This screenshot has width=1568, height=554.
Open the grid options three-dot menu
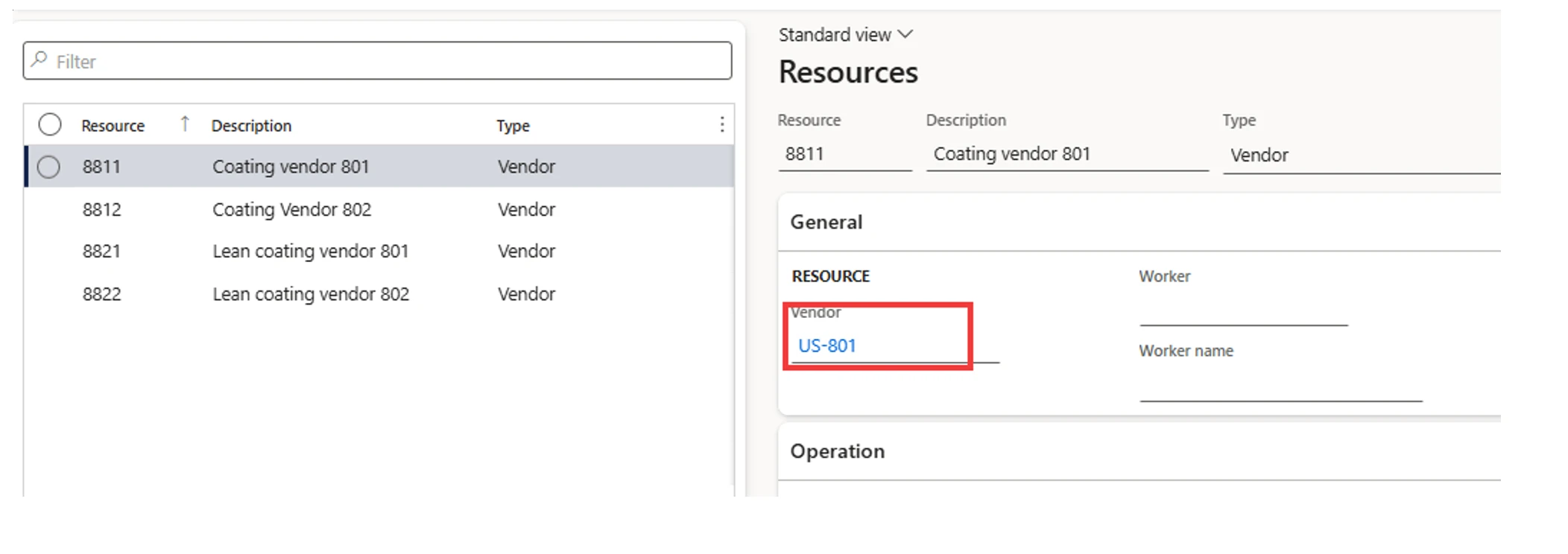[721, 124]
